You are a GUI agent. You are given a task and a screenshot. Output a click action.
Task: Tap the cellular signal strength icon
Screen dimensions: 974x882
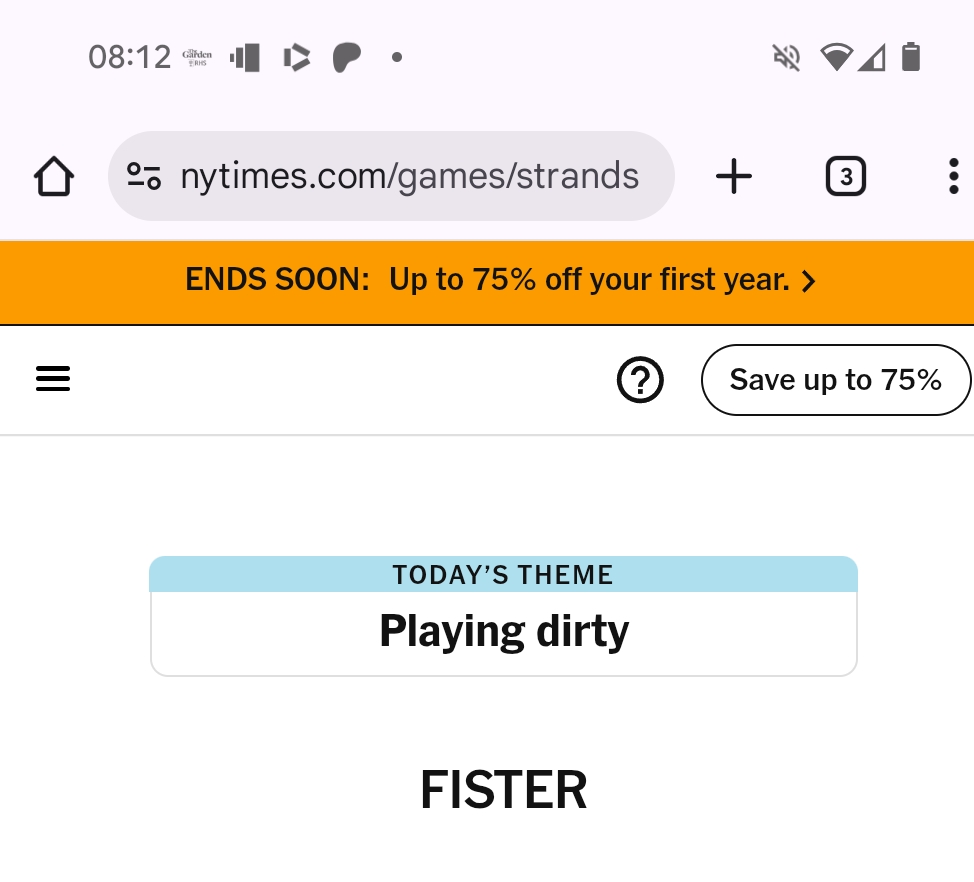tap(872, 57)
